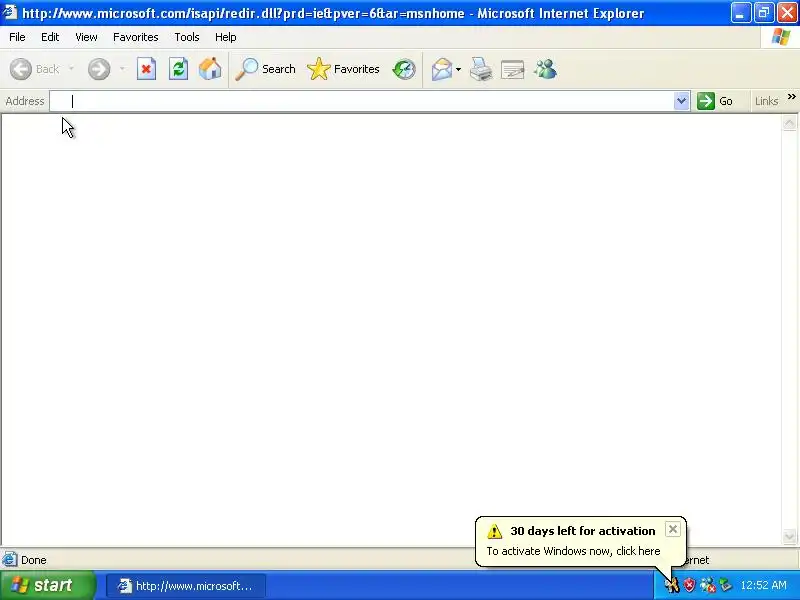This screenshot has height=600, width=800.
Task: Click the vertical scrollbar up arrow
Action: (789, 123)
